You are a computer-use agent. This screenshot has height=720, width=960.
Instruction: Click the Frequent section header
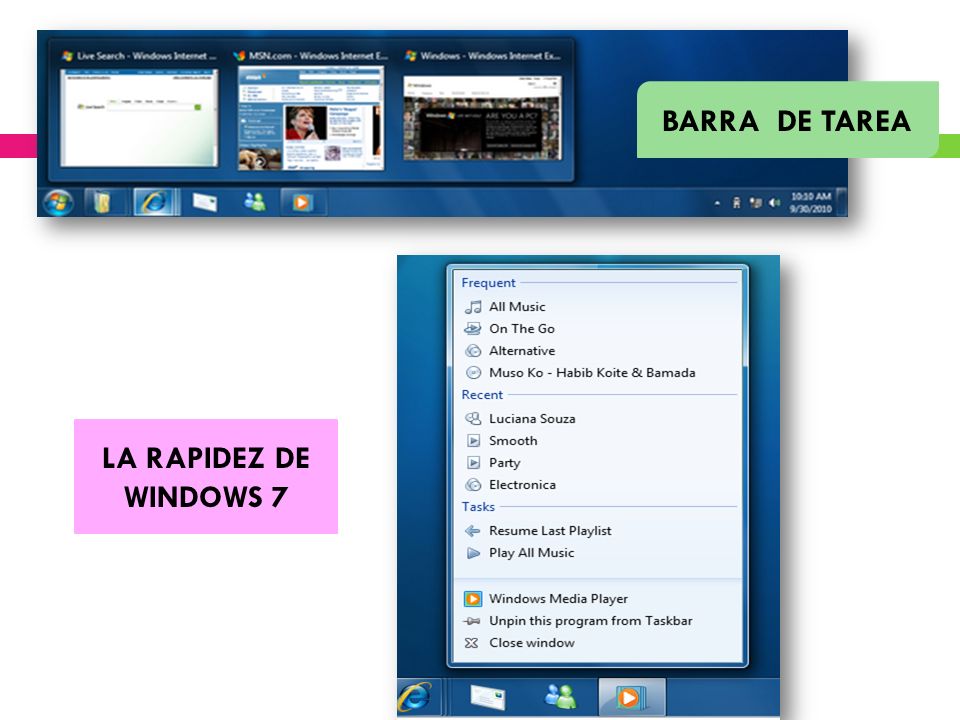[489, 283]
